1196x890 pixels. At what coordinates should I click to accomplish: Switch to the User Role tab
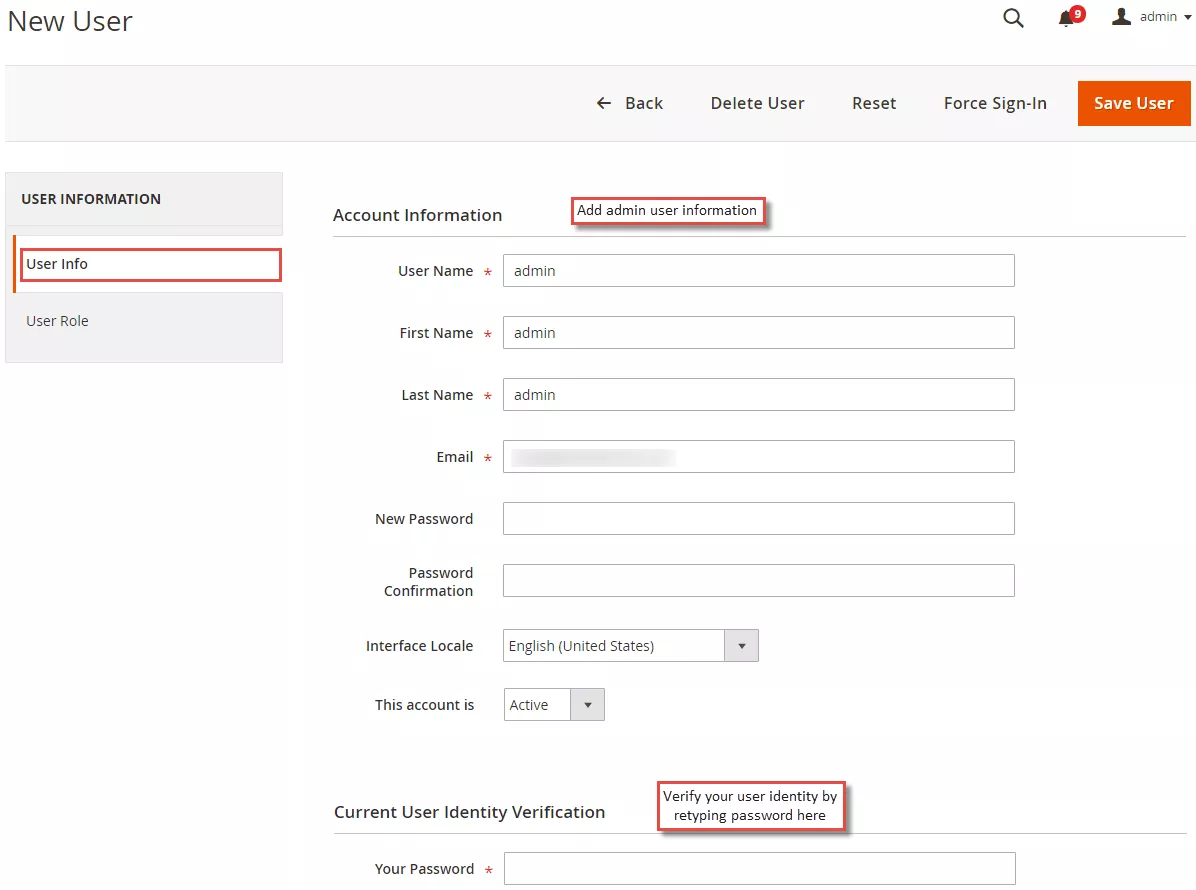58,321
